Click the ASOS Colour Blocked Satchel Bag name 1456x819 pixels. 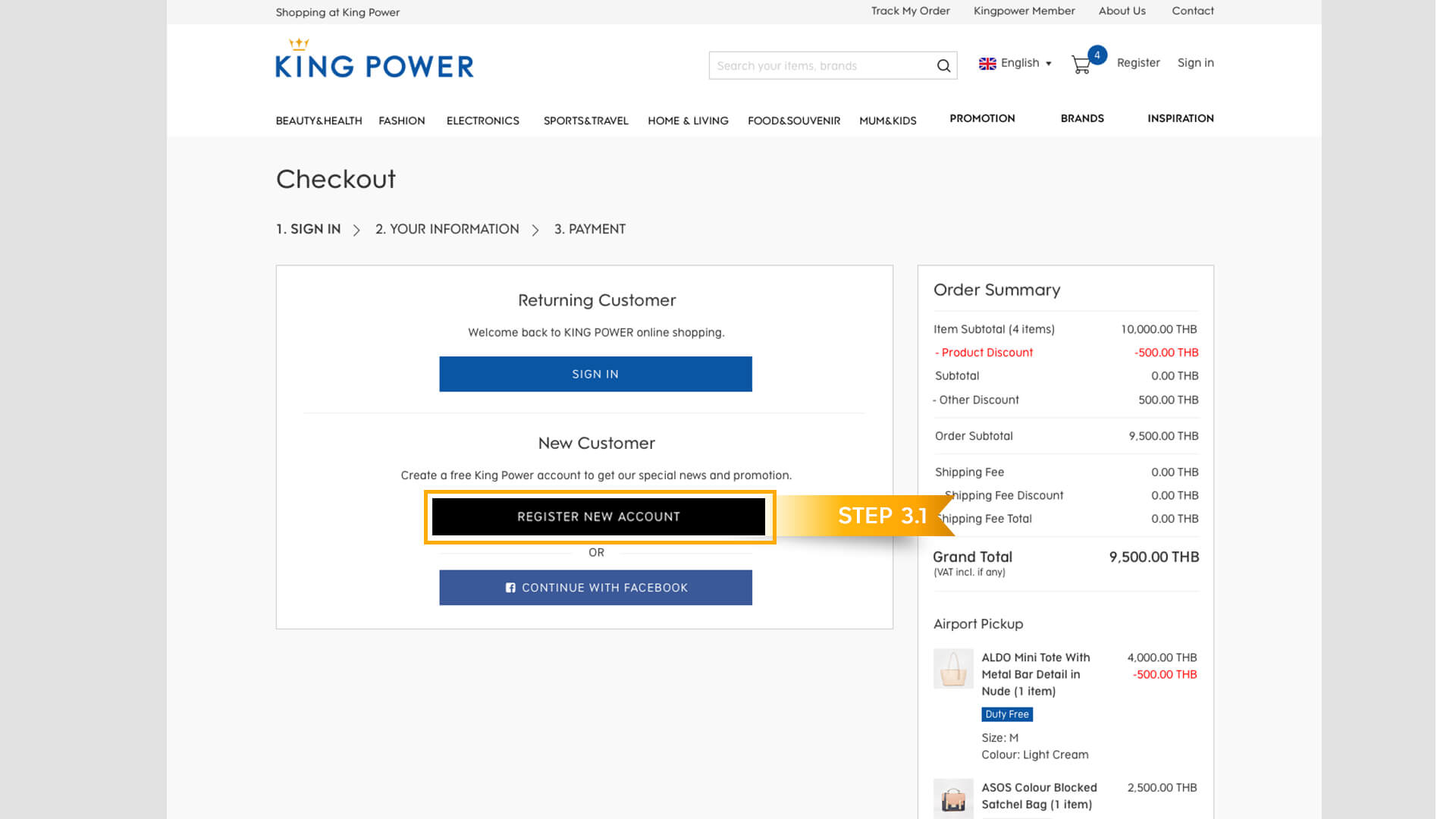1039,796
